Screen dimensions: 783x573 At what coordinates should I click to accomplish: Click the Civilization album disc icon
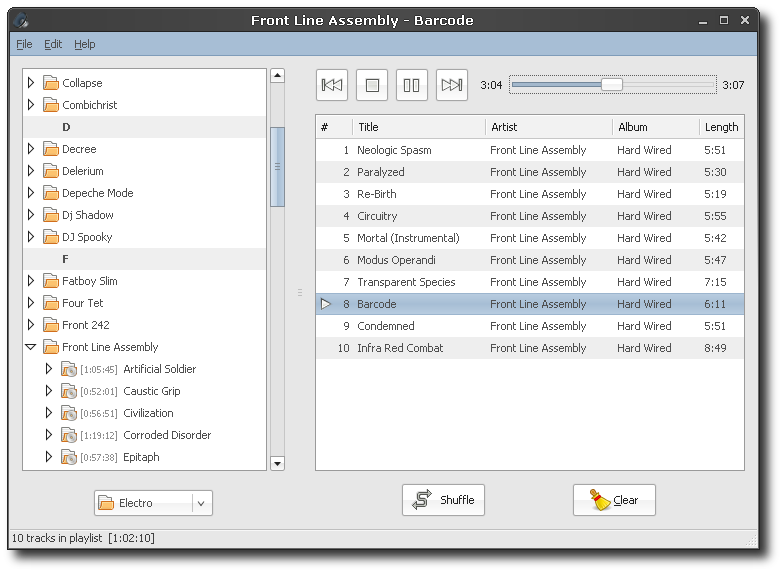[x=69, y=413]
